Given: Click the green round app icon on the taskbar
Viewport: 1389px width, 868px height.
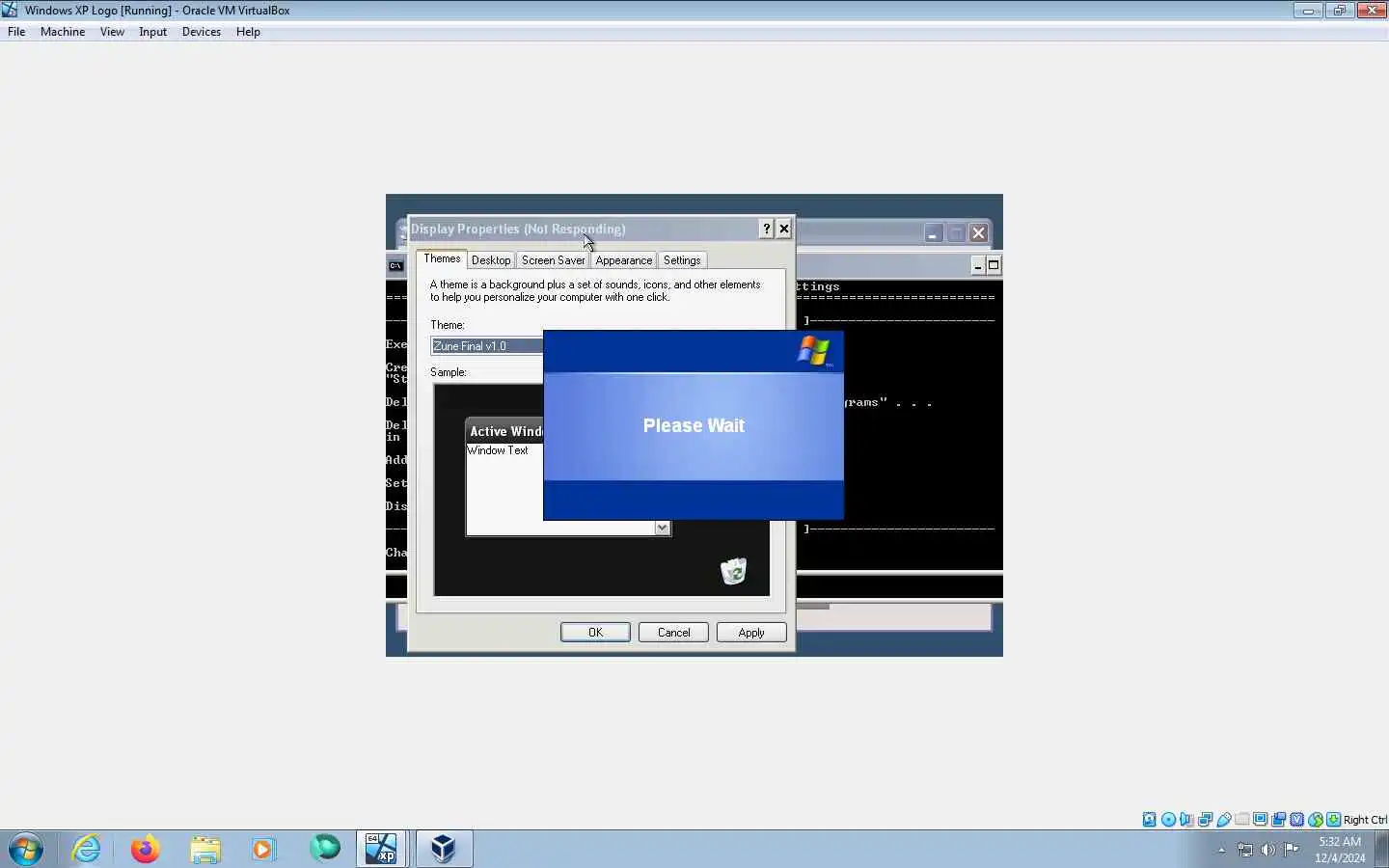Looking at the screenshot, I should coord(325,849).
